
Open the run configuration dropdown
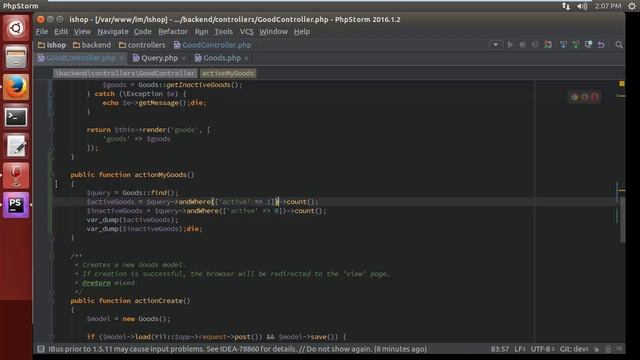click(x=495, y=44)
